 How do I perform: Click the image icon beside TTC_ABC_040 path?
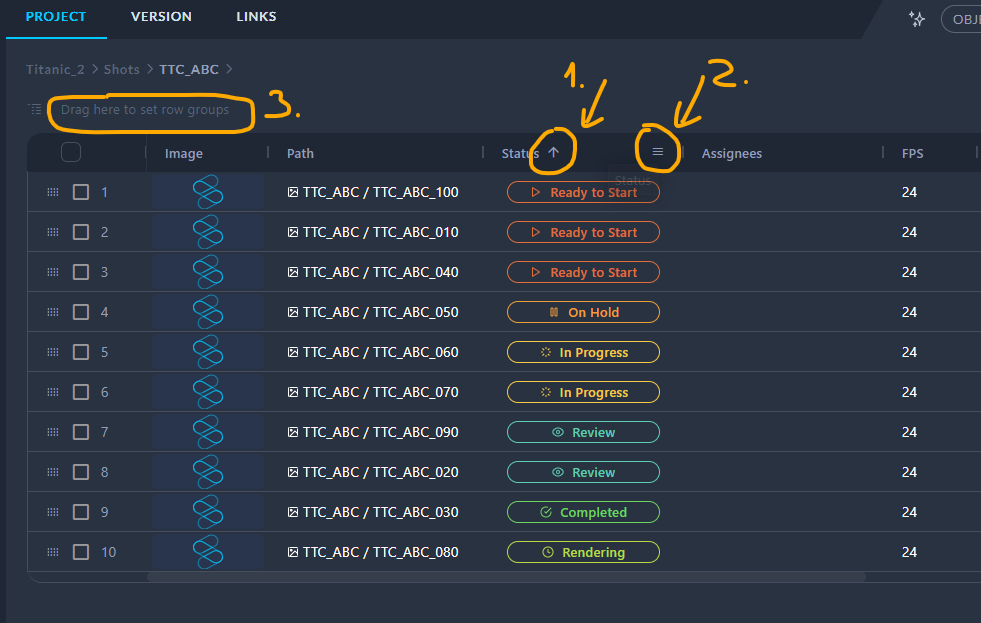coord(293,272)
